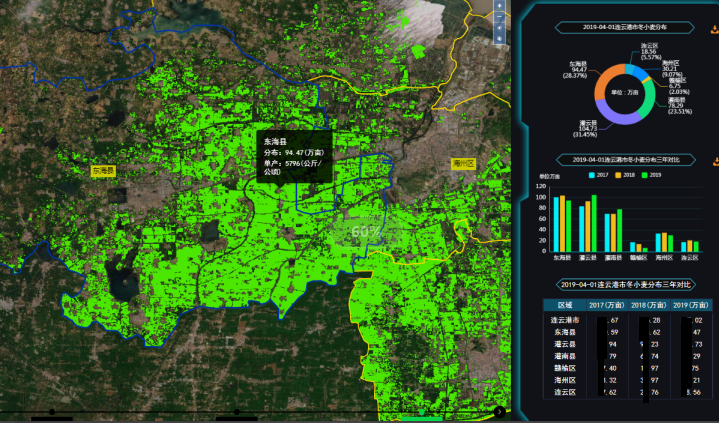Screen dimensions: 719x423
Task: Select the 连云港市 row in table
Action: [567, 319]
